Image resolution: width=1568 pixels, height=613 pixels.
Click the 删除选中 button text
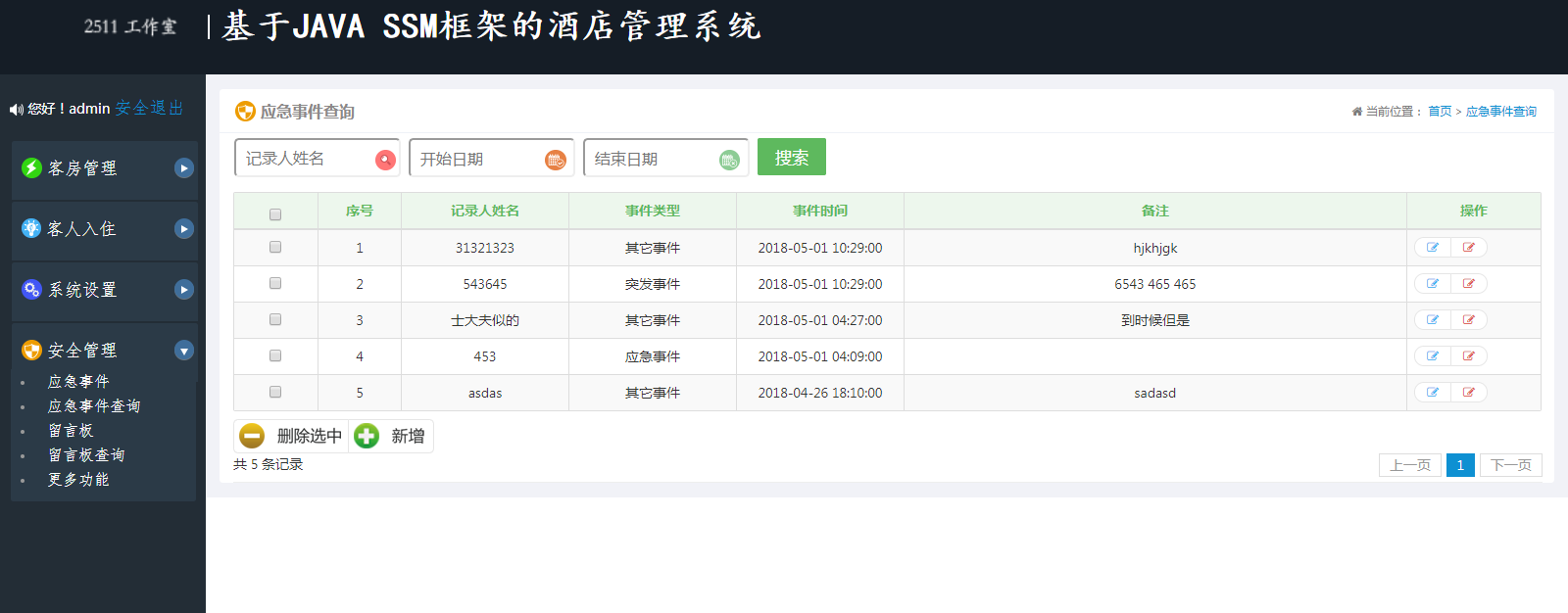310,436
